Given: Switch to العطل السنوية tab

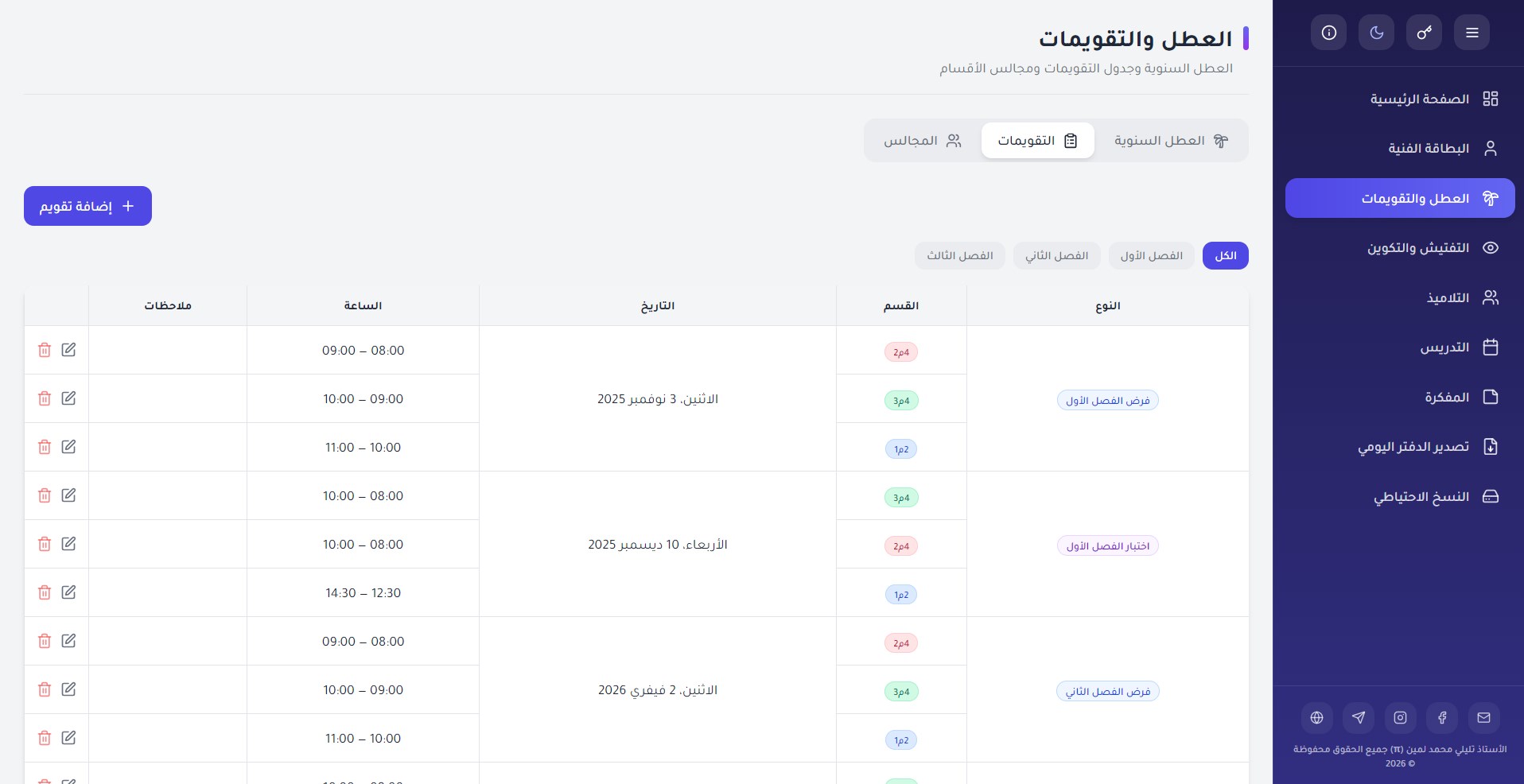Looking at the screenshot, I should click(x=1171, y=141).
